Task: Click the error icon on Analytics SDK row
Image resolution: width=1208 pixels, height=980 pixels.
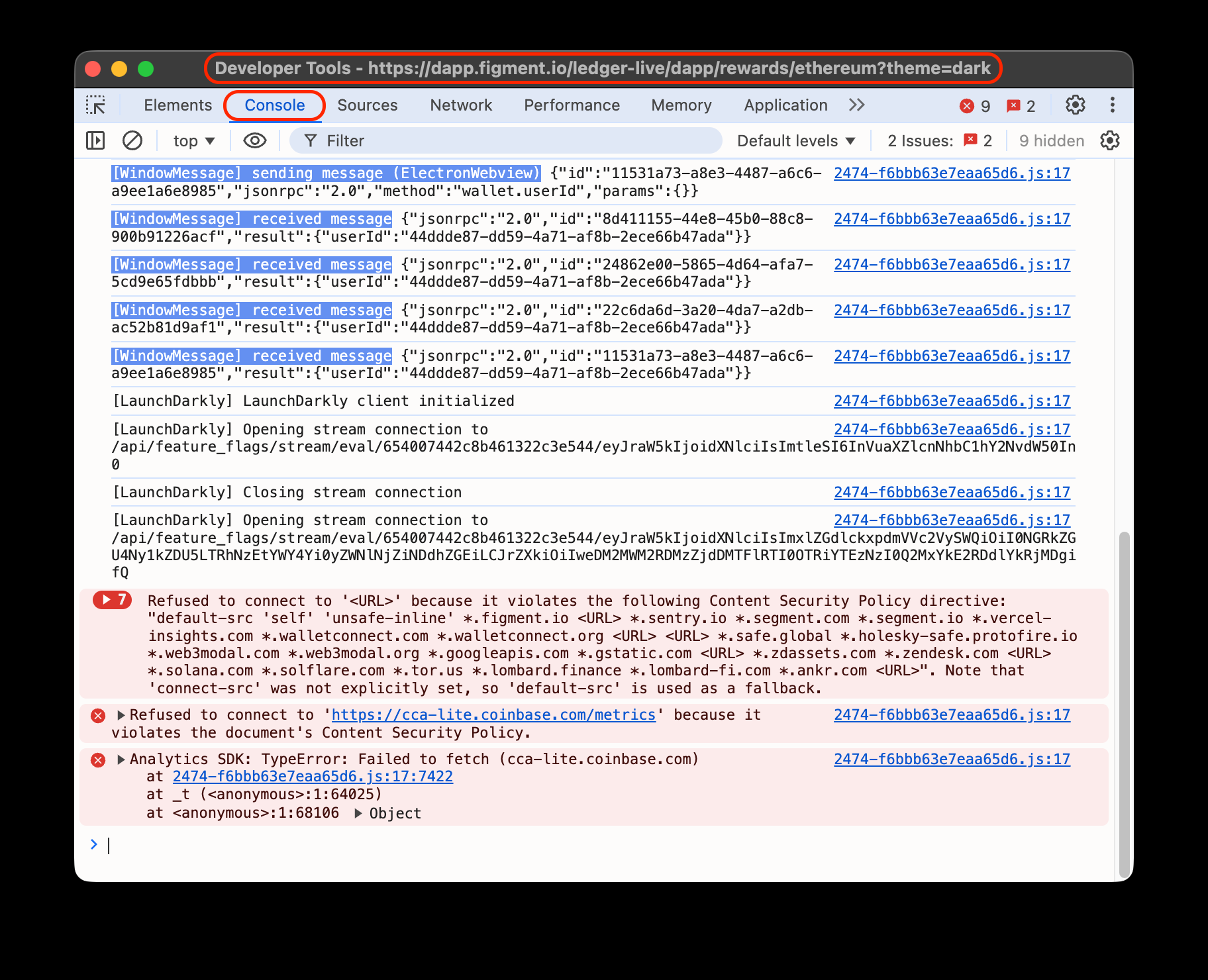Action: [98, 760]
